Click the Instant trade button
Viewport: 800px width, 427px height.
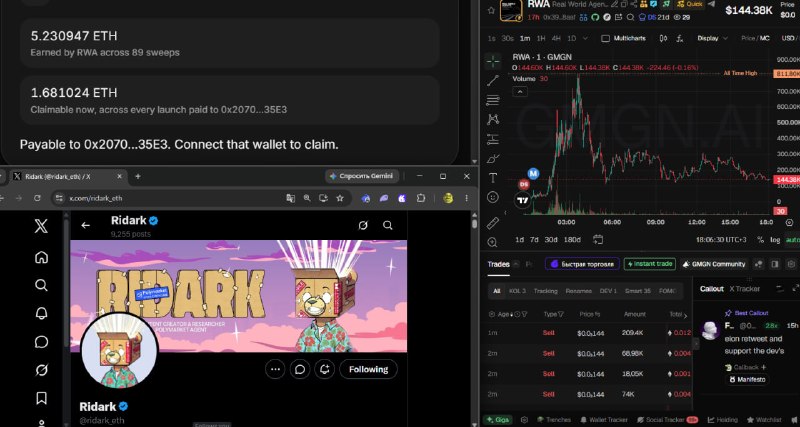650,264
